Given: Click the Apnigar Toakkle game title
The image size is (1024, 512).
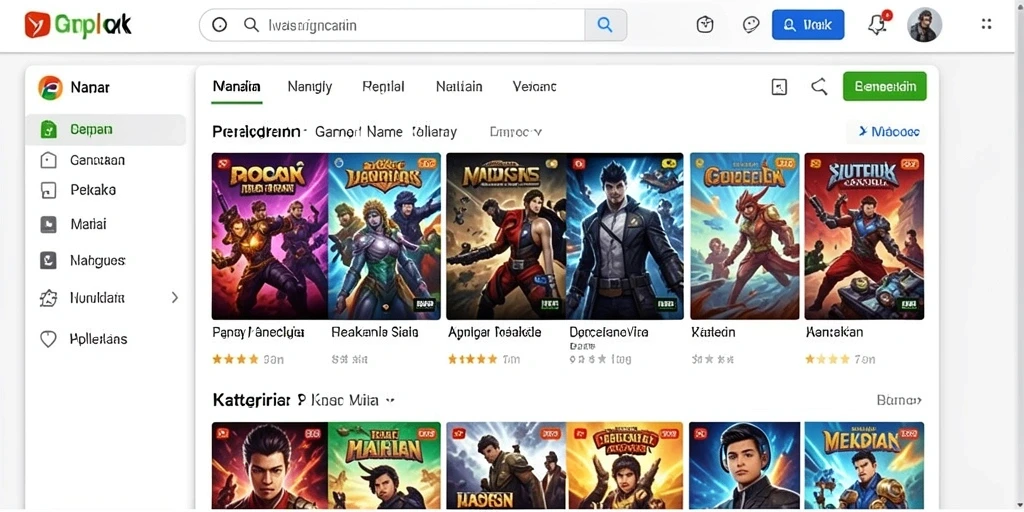Looking at the screenshot, I should [494, 332].
